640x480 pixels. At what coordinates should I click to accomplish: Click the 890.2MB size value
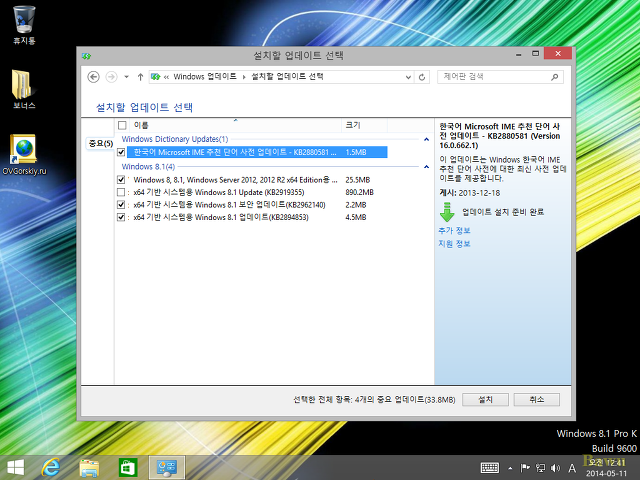(359, 192)
